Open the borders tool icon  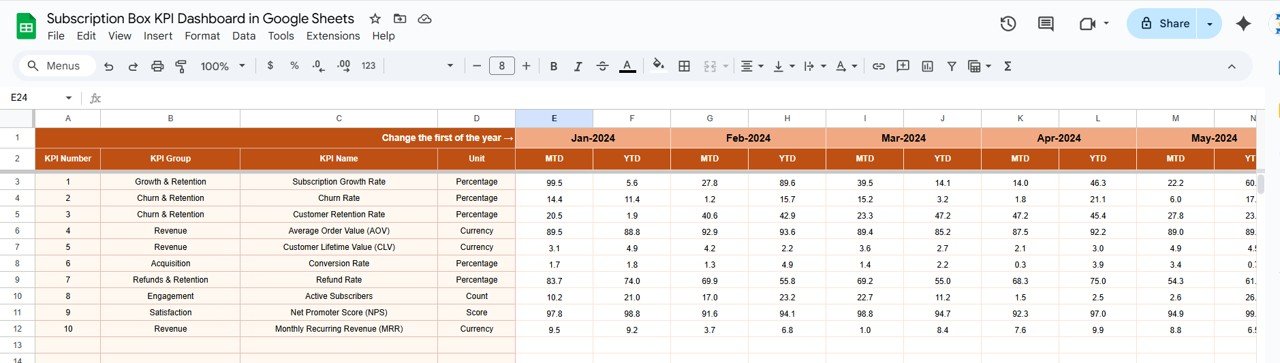click(684, 66)
